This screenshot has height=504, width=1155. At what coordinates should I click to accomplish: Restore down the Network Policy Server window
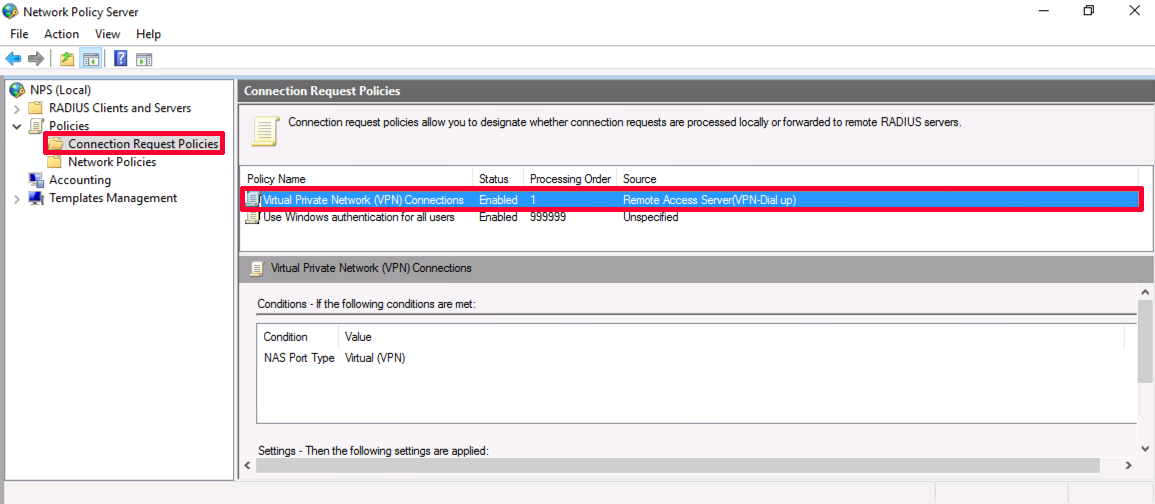(x=1089, y=11)
